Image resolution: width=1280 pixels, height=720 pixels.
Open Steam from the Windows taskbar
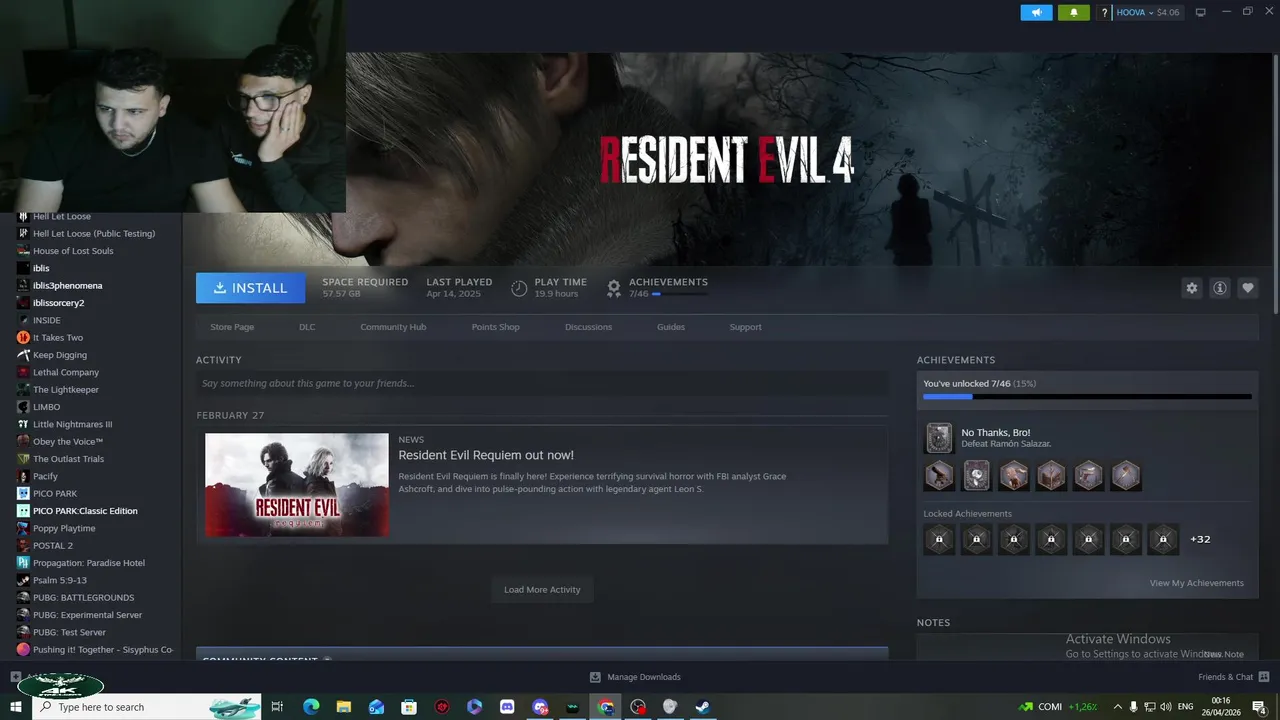coord(702,707)
